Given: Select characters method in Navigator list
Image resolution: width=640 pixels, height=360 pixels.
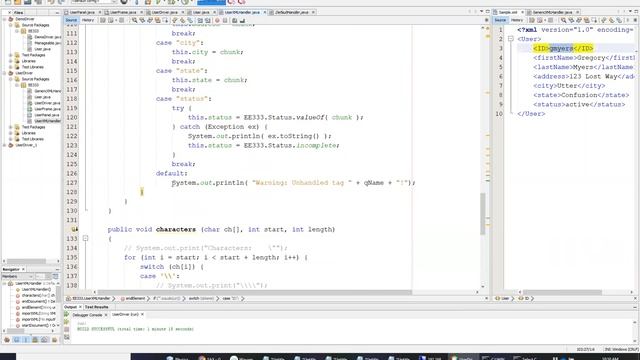Looking at the screenshot, I should 38,295.
